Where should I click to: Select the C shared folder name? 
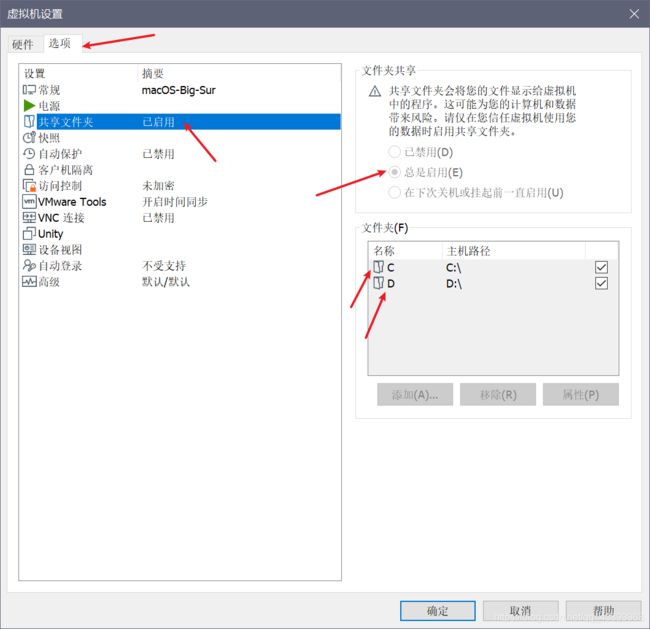390,267
